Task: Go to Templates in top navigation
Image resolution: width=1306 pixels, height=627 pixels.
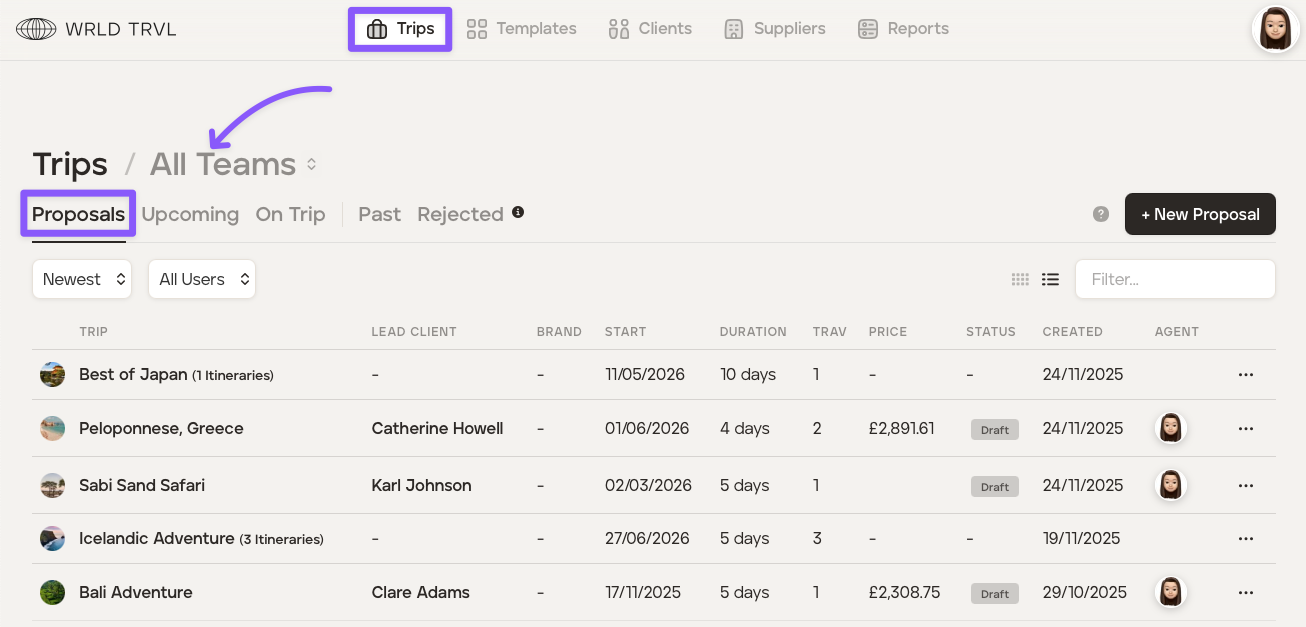Action: (522, 29)
